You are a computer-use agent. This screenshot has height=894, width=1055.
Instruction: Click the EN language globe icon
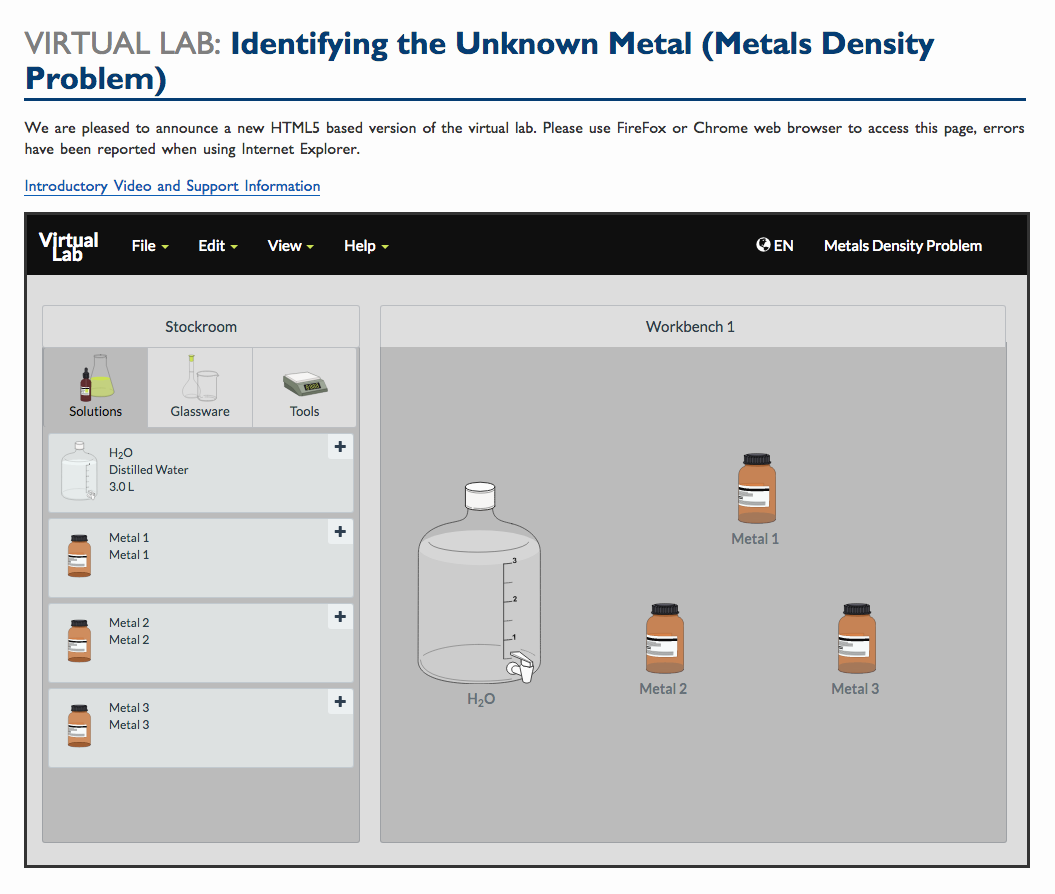pyautogui.click(x=763, y=245)
